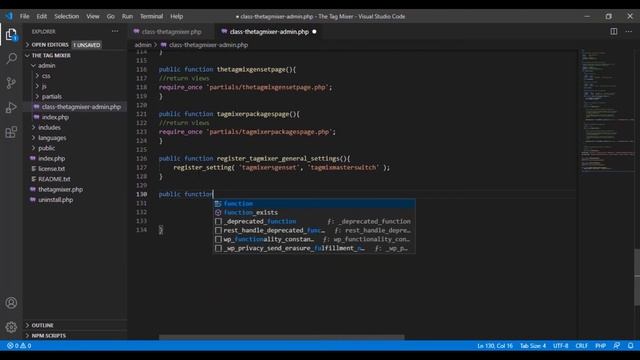Open the Explorer view in activity bar
Image resolution: width=640 pixels, height=360 pixels.
pos(11,34)
